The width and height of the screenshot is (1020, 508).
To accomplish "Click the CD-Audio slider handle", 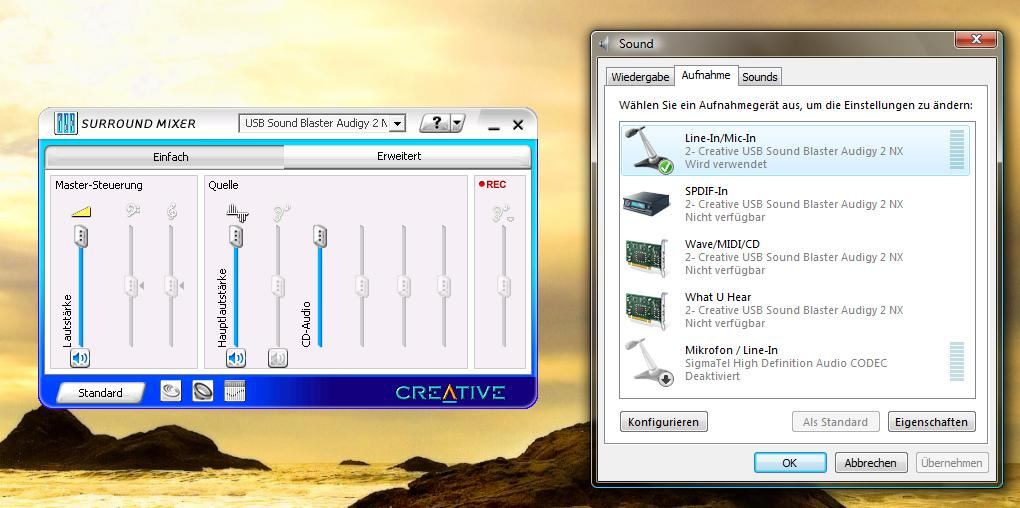I will pyautogui.click(x=319, y=235).
